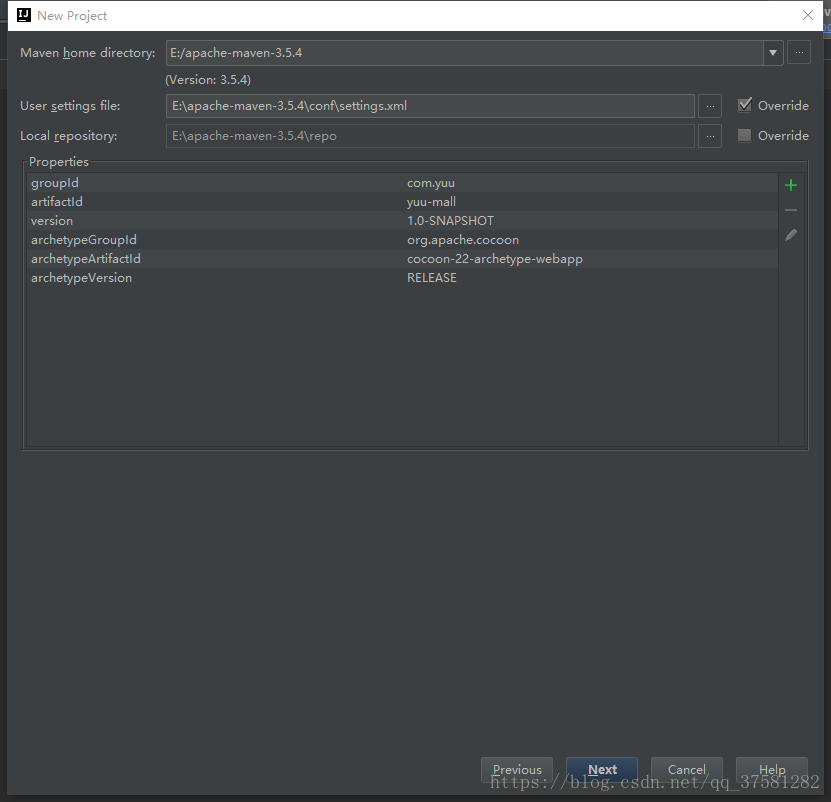Select the version property row
Screen dimensions: 831x802
coord(402,221)
